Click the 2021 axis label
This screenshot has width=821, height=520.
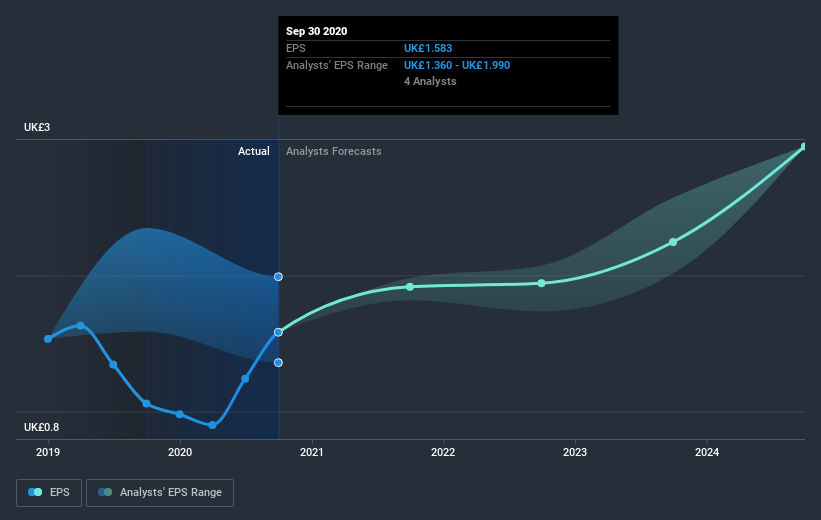(312, 452)
